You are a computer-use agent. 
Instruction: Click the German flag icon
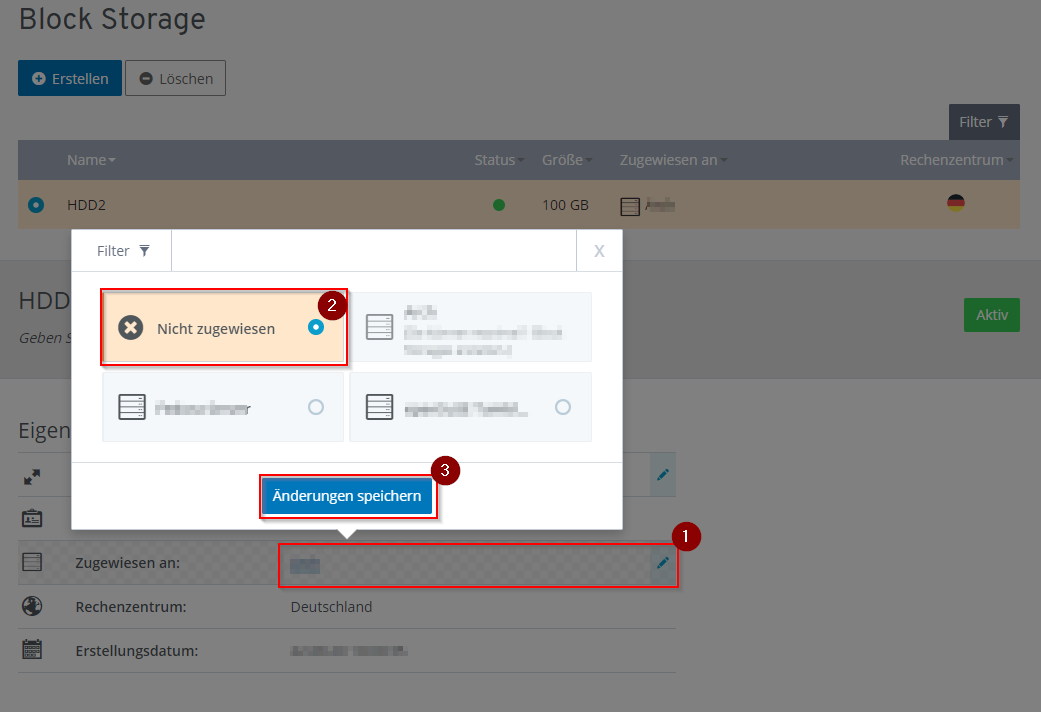tap(956, 203)
